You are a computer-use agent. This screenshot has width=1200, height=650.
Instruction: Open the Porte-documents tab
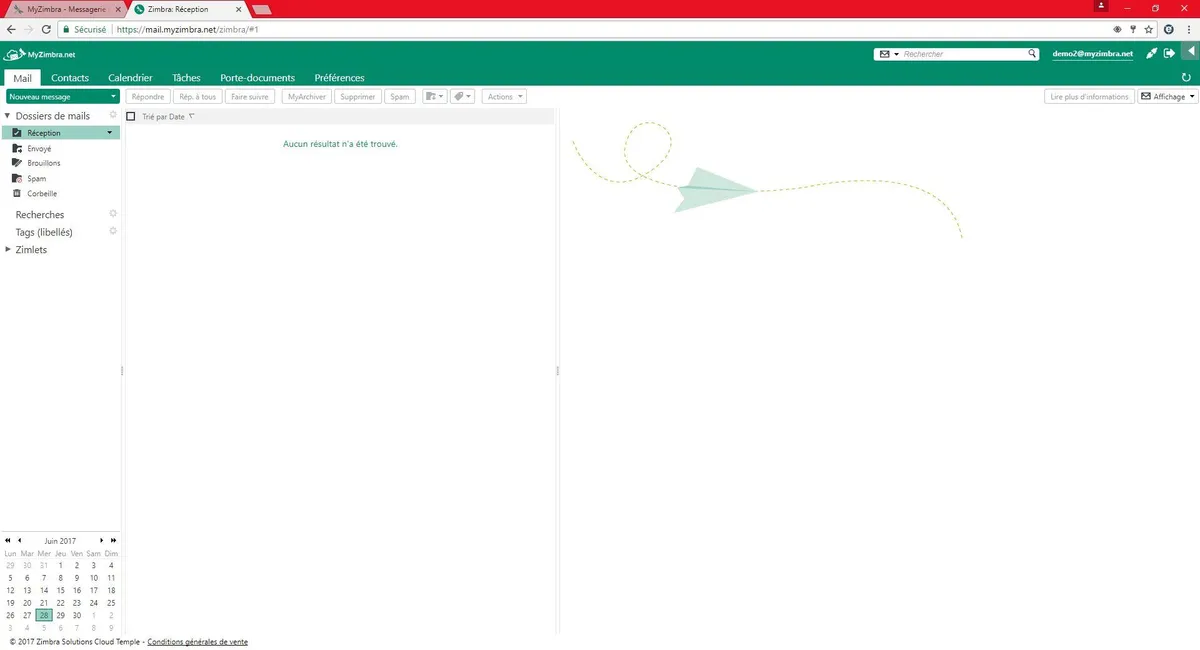point(257,78)
